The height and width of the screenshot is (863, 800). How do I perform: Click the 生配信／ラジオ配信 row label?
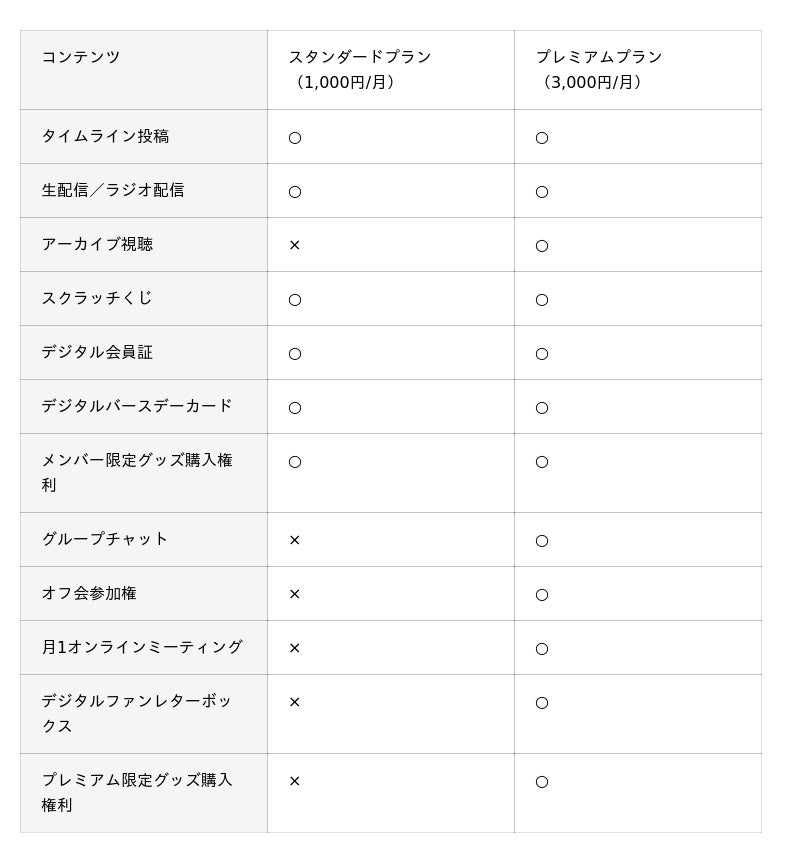point(113,191)
